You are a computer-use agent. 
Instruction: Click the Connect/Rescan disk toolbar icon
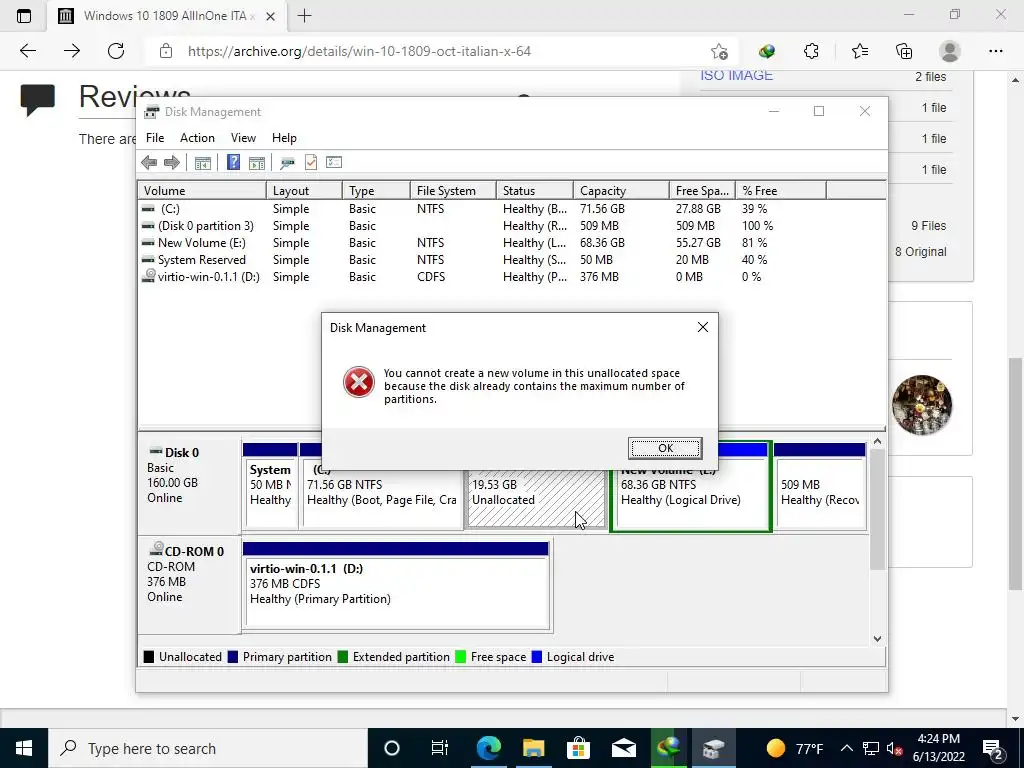[x=287, y=163]
